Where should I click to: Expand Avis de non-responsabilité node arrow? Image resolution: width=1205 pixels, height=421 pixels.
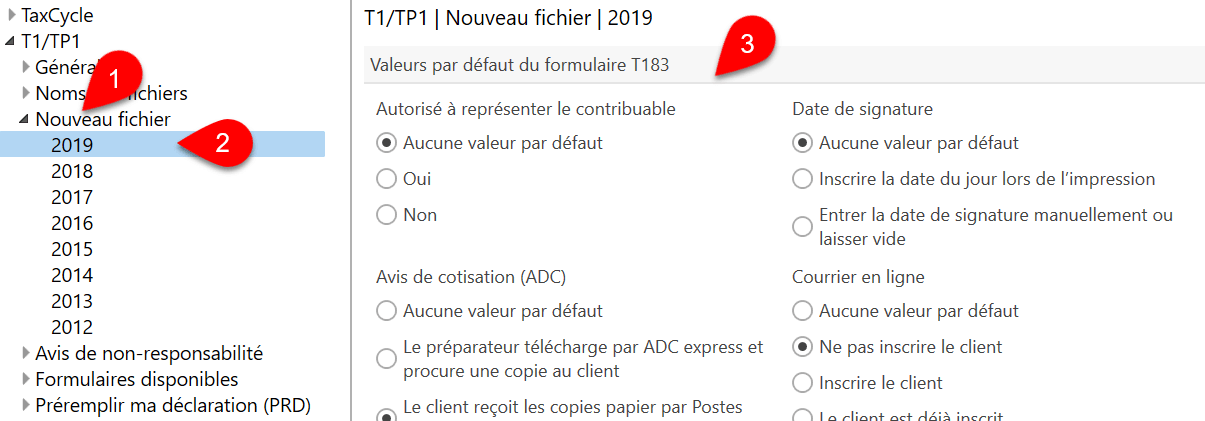[x=26, y=353]
